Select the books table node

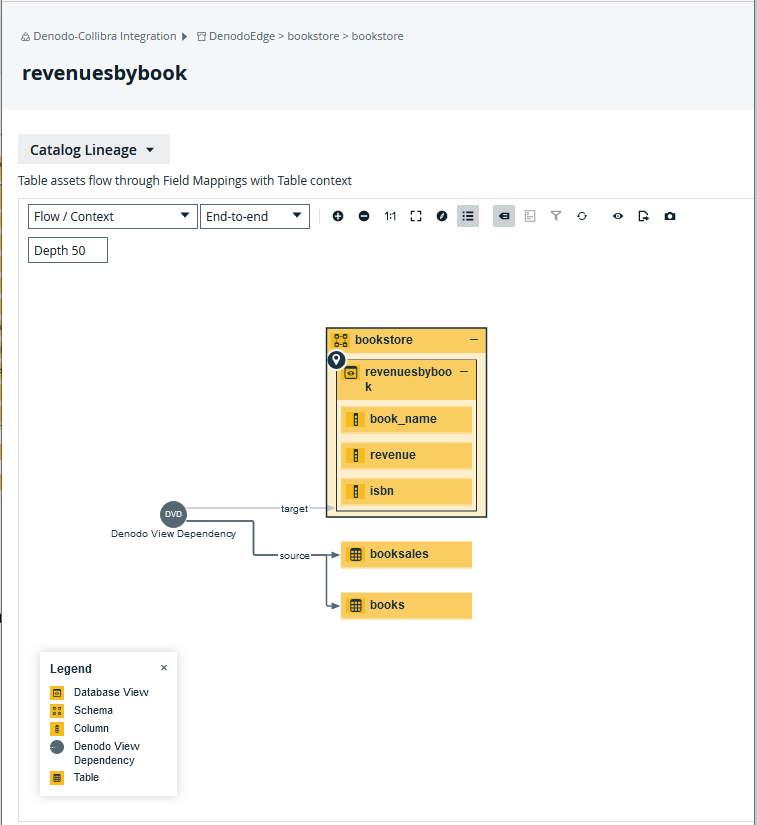(x=406, y=606)
